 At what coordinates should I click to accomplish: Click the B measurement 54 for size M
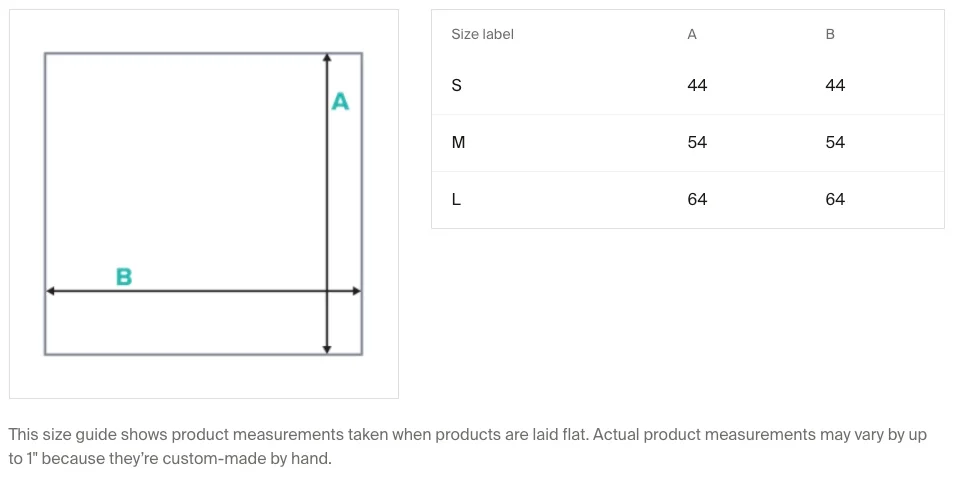coord(835,143)
